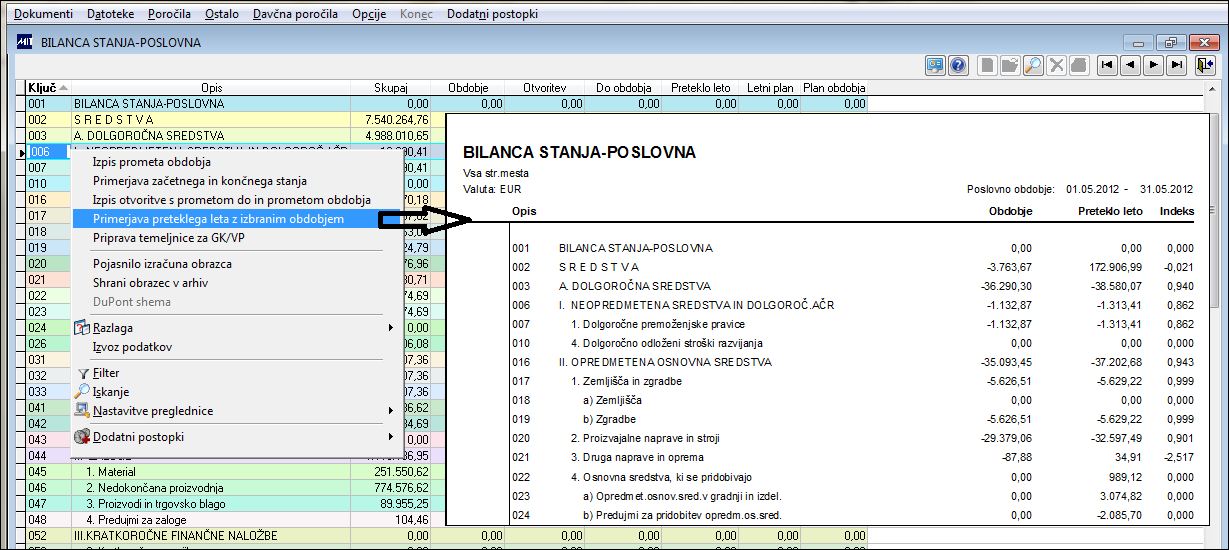Jump to first record arrow
1229x550 pixels.
[1107, 64]
